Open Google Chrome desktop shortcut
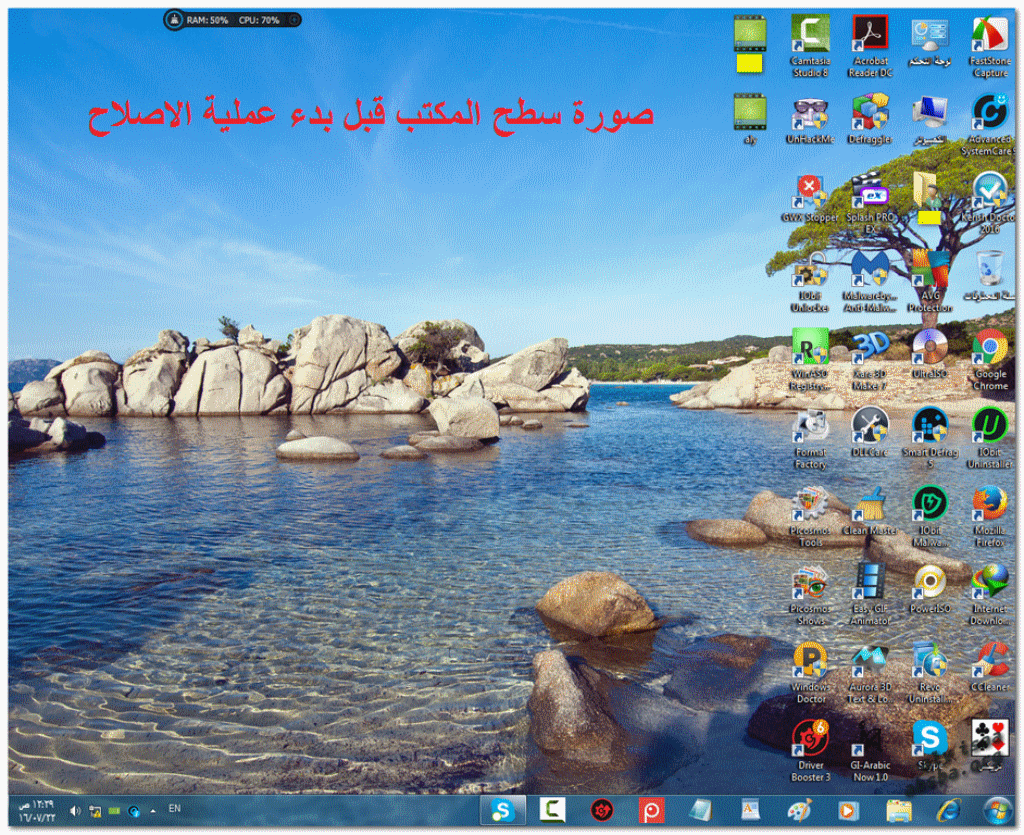This screenshot has width=1024, height=835. [x=990, y=347]
